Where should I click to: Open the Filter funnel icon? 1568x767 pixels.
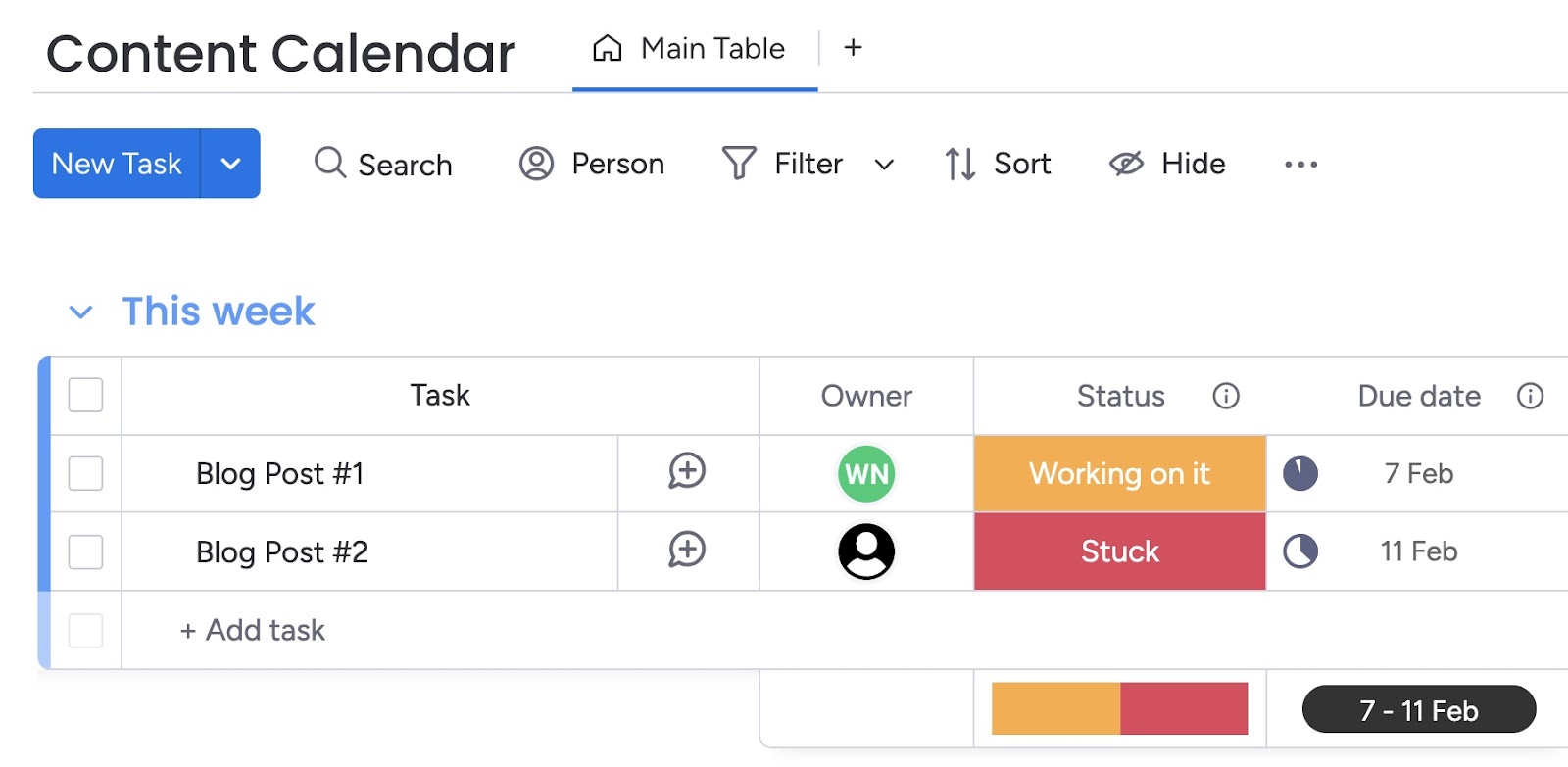(x=740, y=164)
